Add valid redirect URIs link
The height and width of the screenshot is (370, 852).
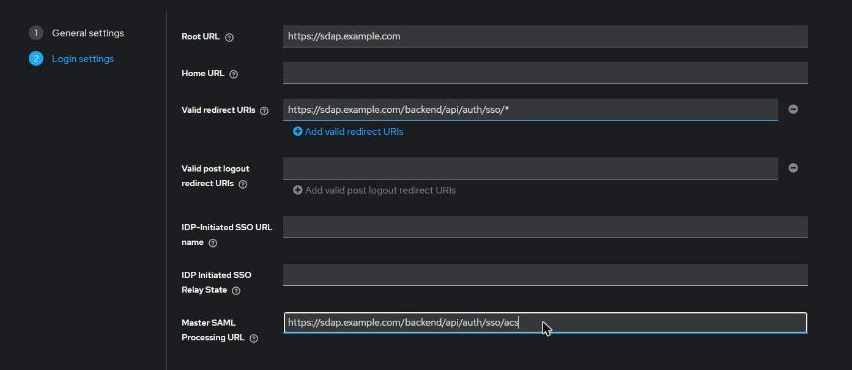(348, 131)
